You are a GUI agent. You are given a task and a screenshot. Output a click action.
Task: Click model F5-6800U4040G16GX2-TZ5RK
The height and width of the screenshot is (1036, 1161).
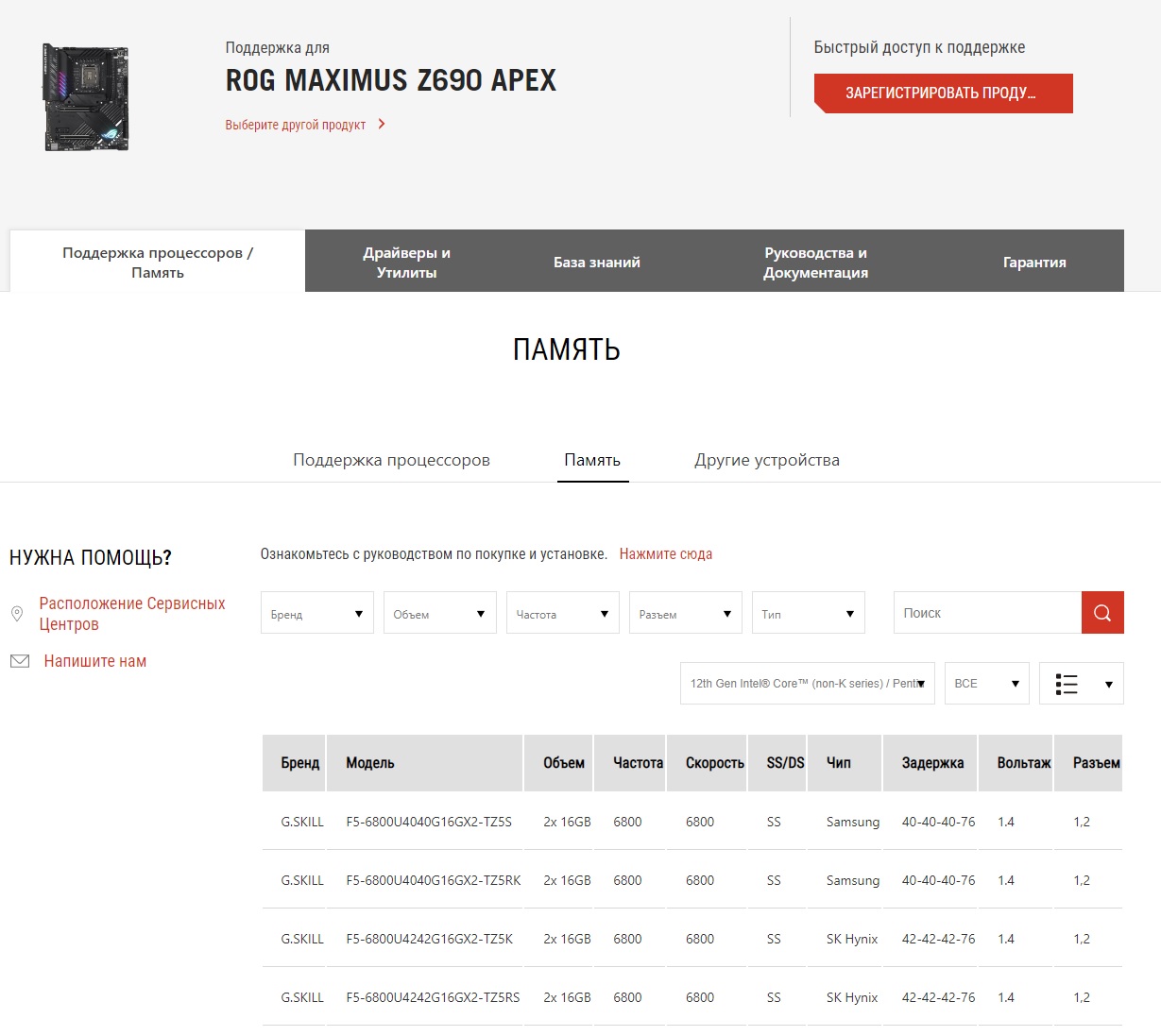pyautogui.click(x=434, y=880)
